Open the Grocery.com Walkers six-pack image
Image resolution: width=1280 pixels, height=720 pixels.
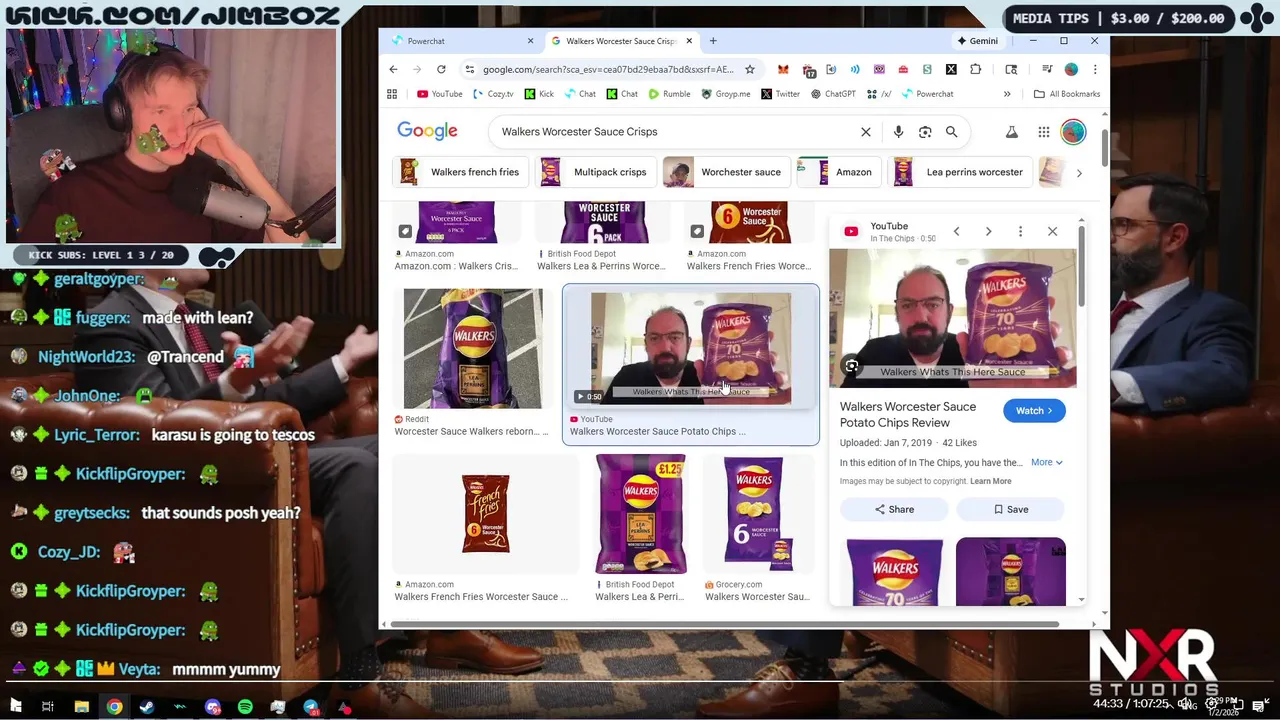(757, 514)
